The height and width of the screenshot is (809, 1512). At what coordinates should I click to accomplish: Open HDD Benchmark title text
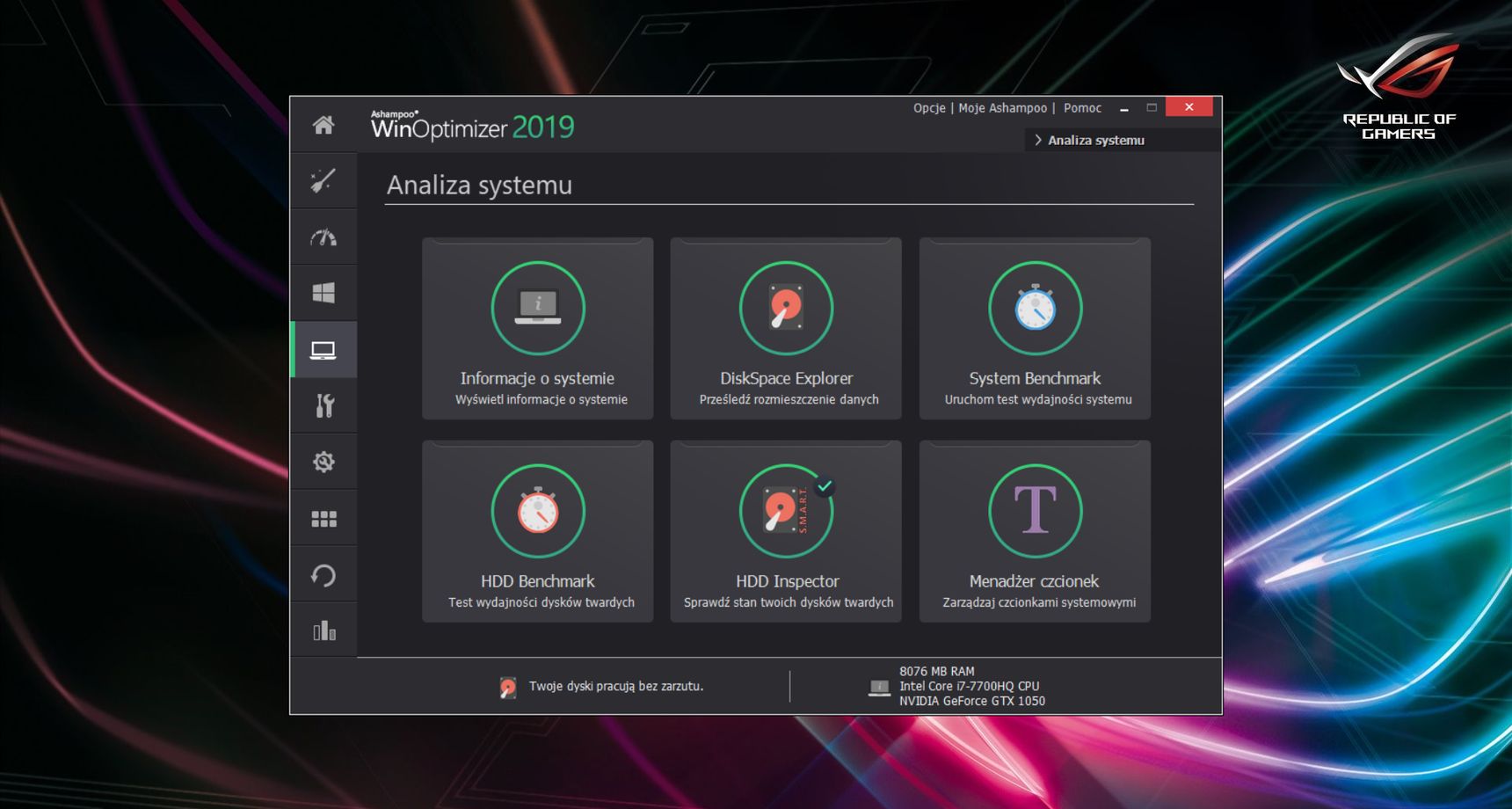[537, 581]
